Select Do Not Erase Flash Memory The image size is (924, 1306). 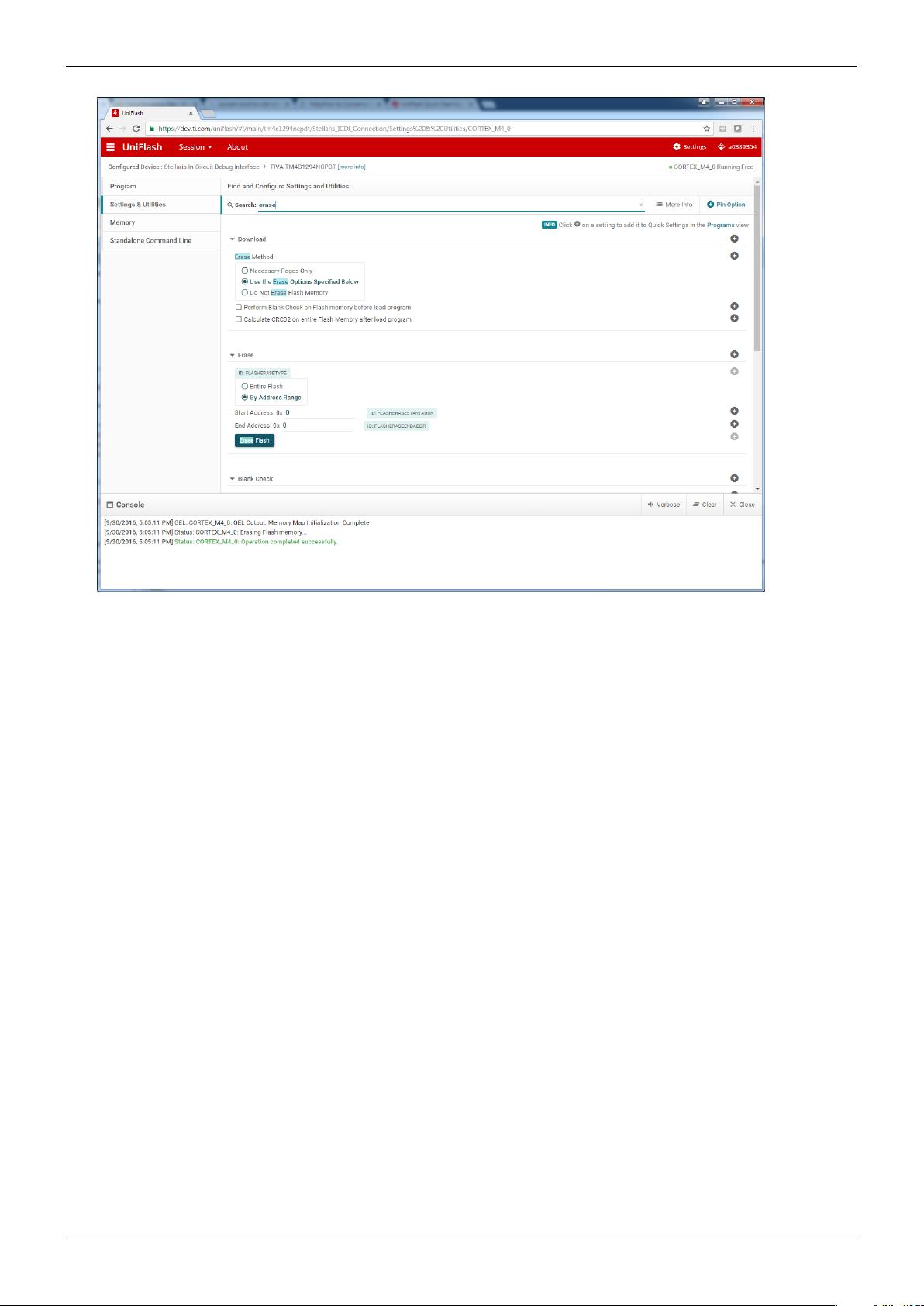pyautogui.click(x=245, y=292)
